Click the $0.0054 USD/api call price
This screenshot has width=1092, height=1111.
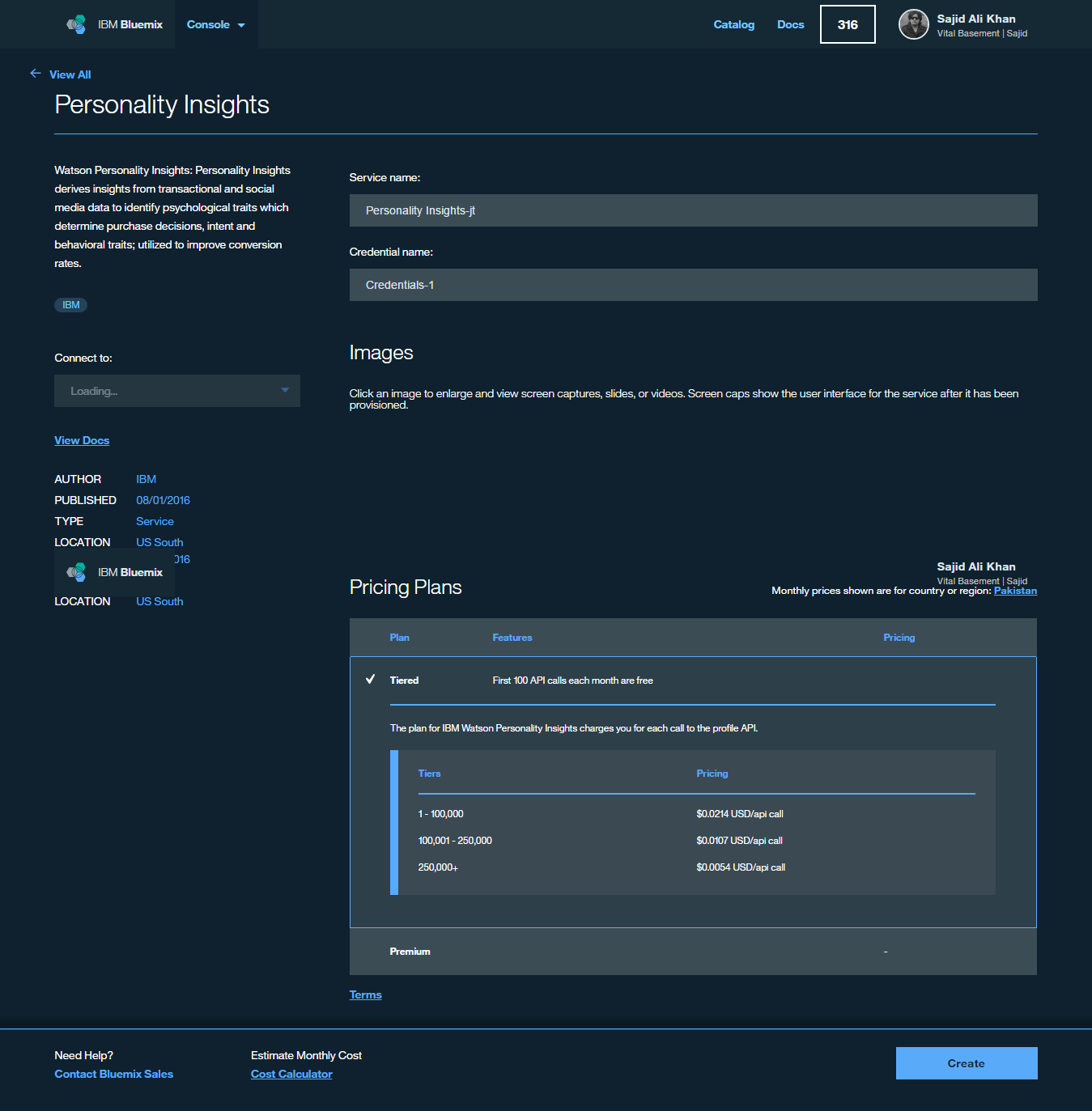click(741, 867)
